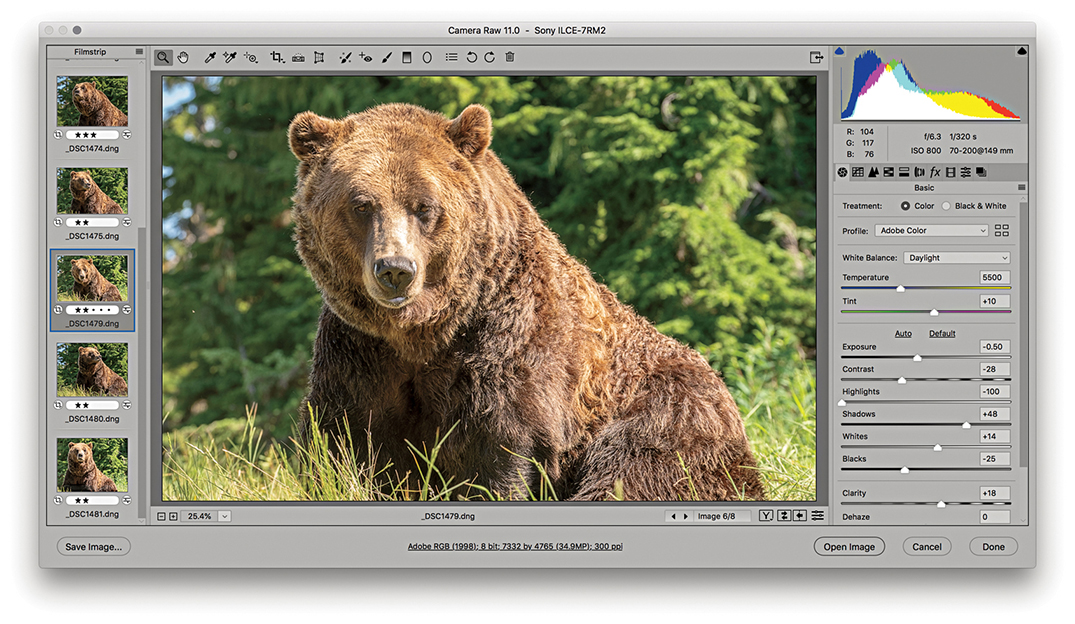The image size is (1075, 624).
Task: Open the Profile dropdown showing Adobe Color
Action: tap(931, 231)
